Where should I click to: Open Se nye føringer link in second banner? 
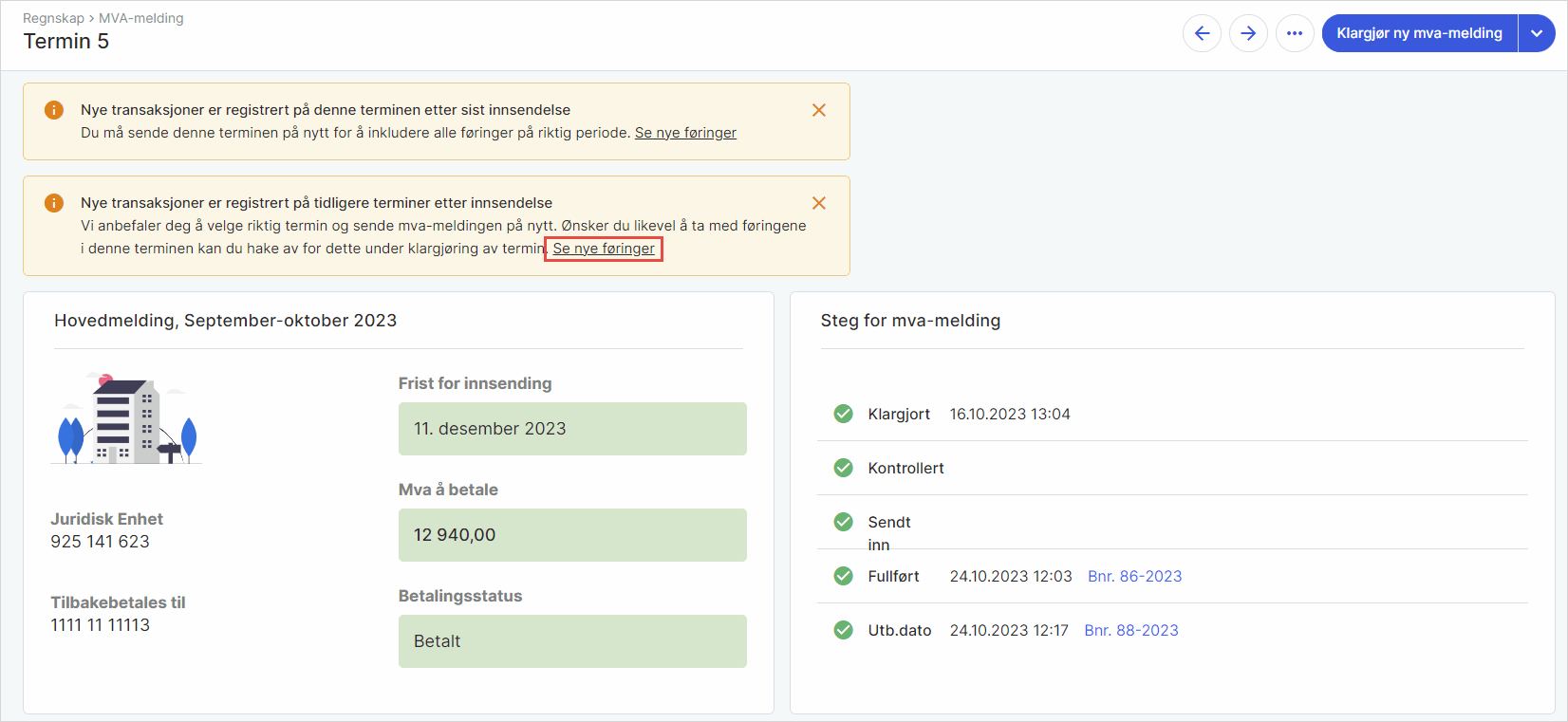604,249
